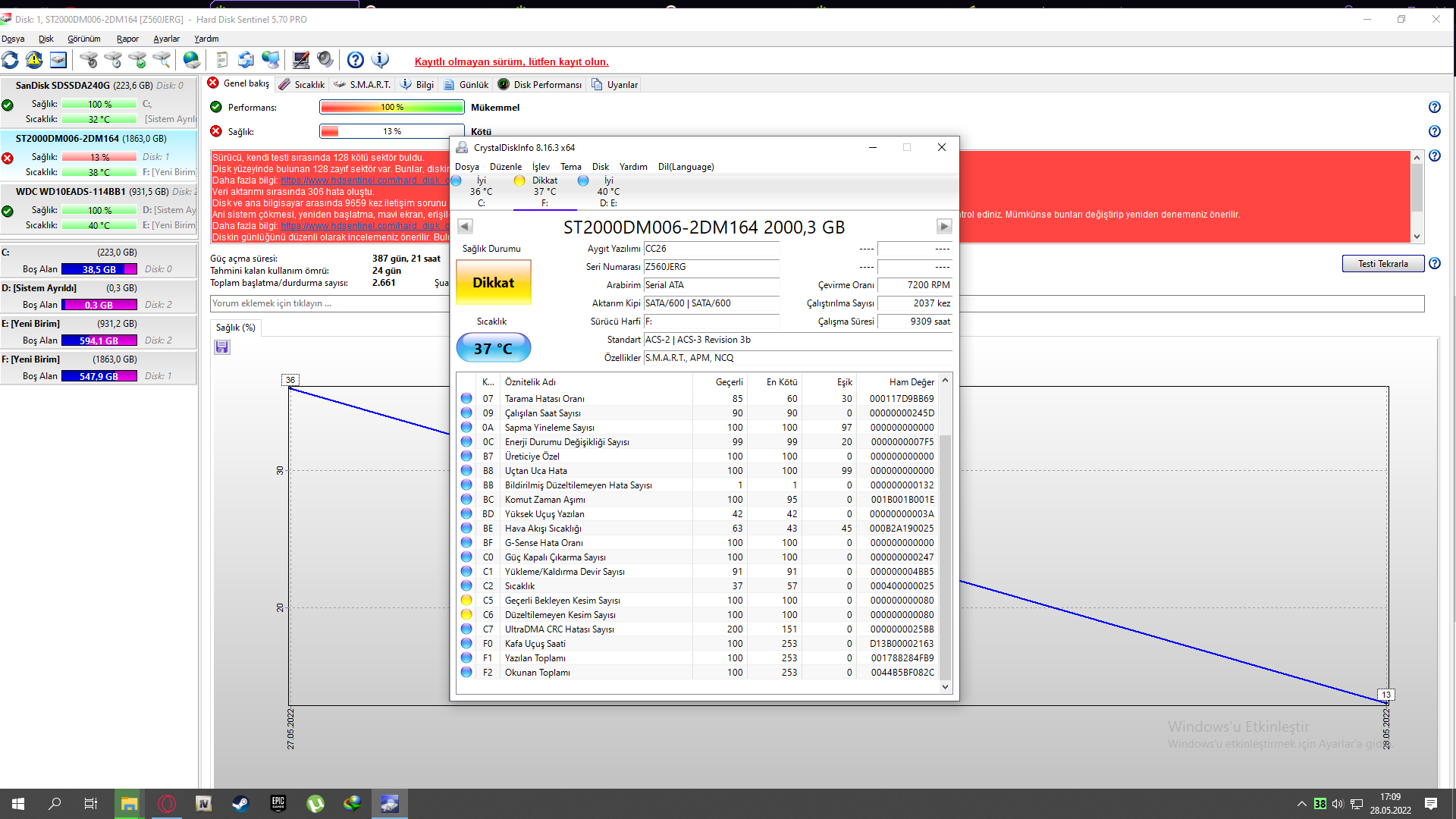This screenshot has height=819, width=1456.
Task: Click the unregistered version registration link
Action: [x=511, y=61]
